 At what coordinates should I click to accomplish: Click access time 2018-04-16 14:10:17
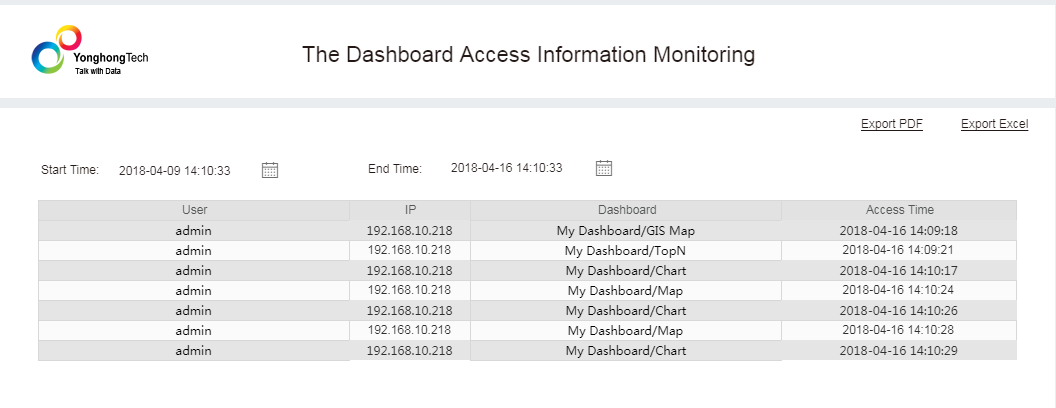pos(899,271)
